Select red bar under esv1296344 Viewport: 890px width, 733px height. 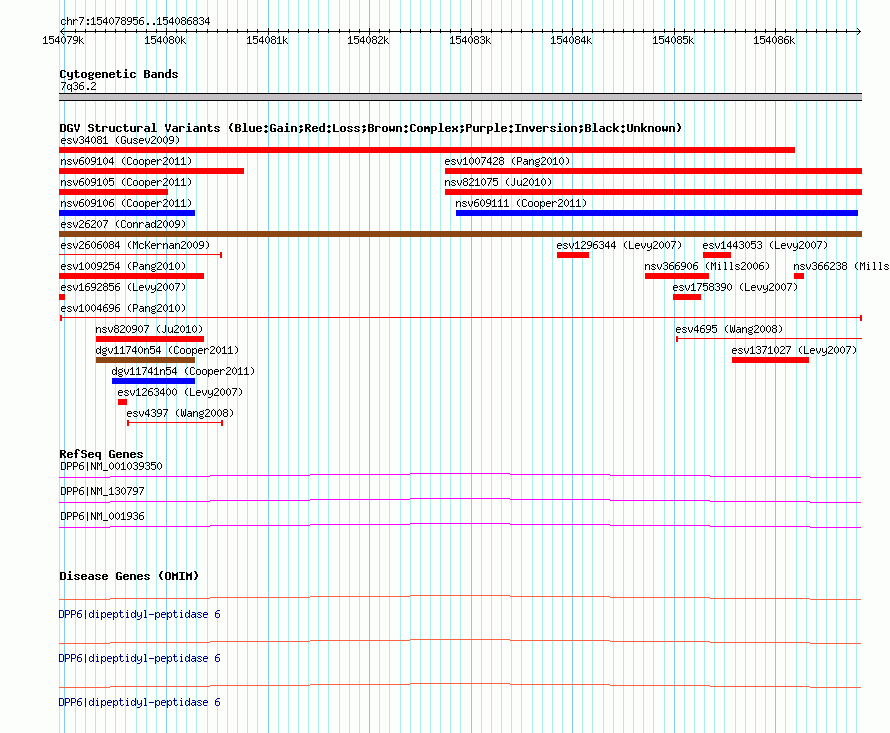pyautogui.click(x=573, y=255)
